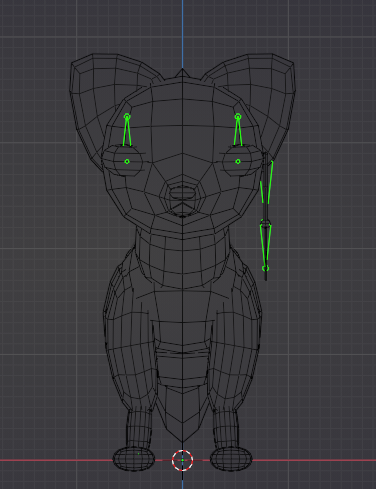Select the right foot mesh
The width and height of the screenshot is (376, 489).
[231, 459]
